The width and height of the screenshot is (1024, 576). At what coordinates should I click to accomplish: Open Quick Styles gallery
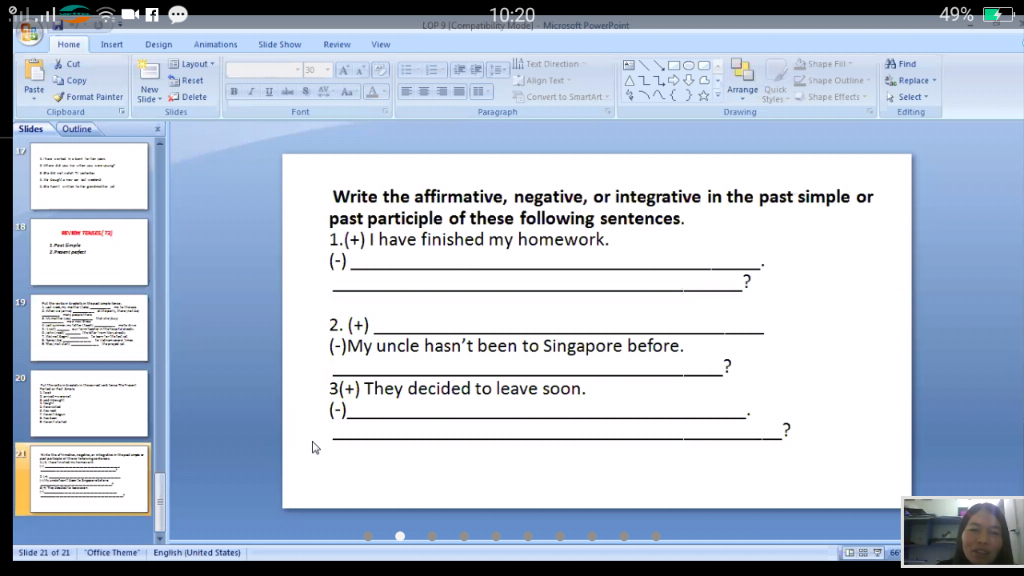775,81
